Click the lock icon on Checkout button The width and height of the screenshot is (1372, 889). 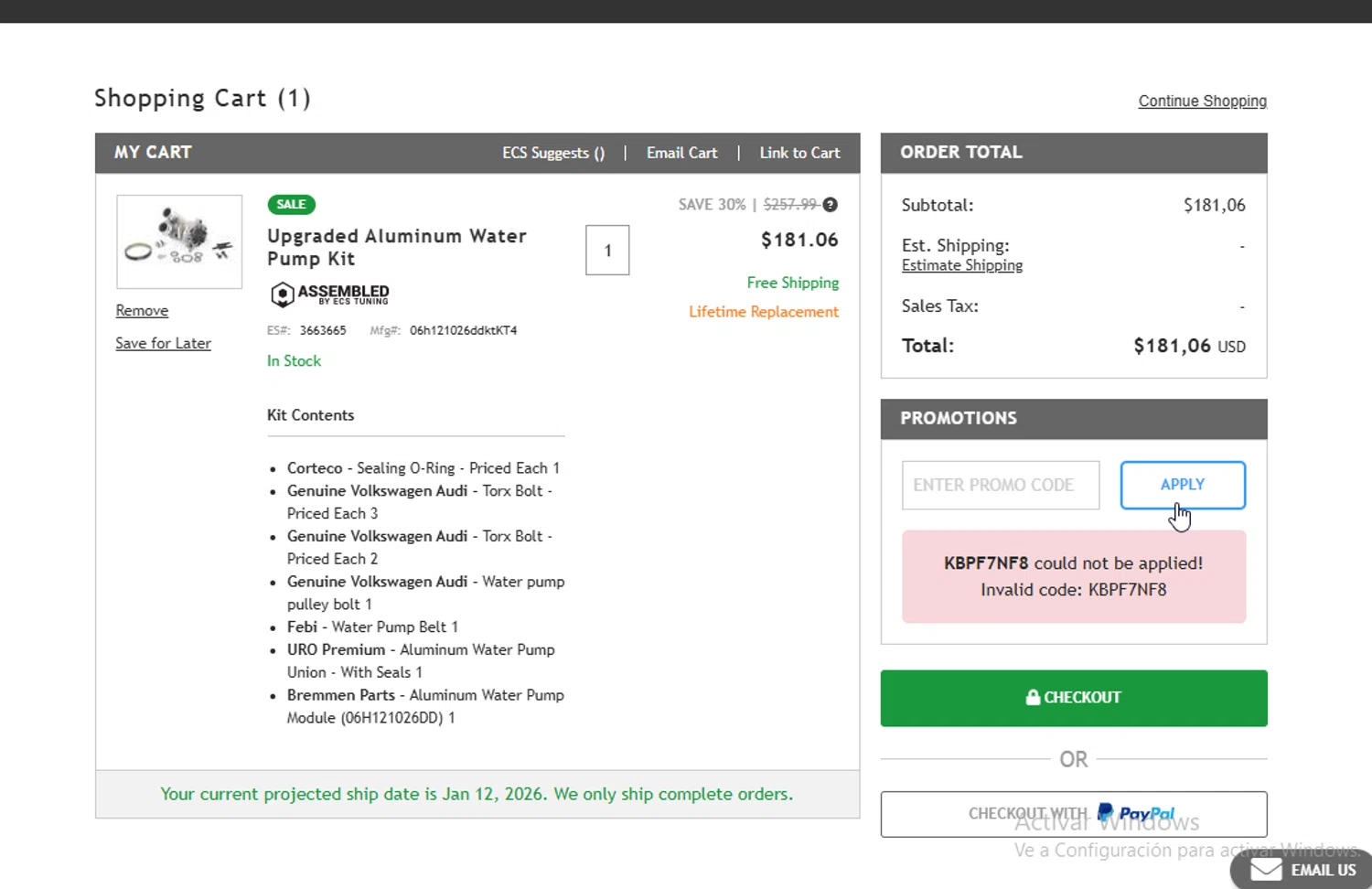pos(1033,697)
